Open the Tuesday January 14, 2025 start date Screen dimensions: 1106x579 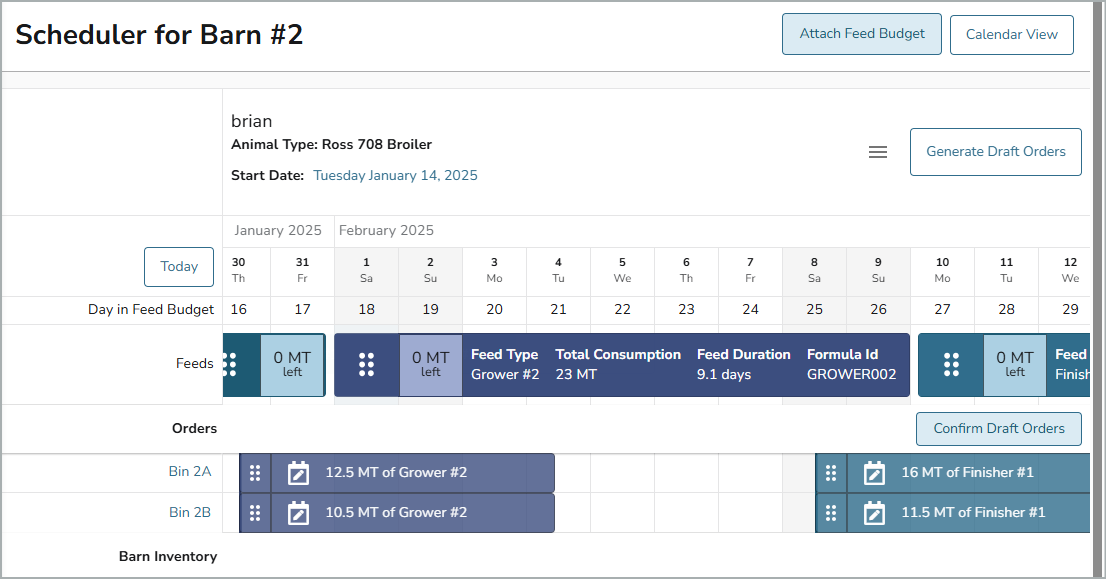coord(395,176)
